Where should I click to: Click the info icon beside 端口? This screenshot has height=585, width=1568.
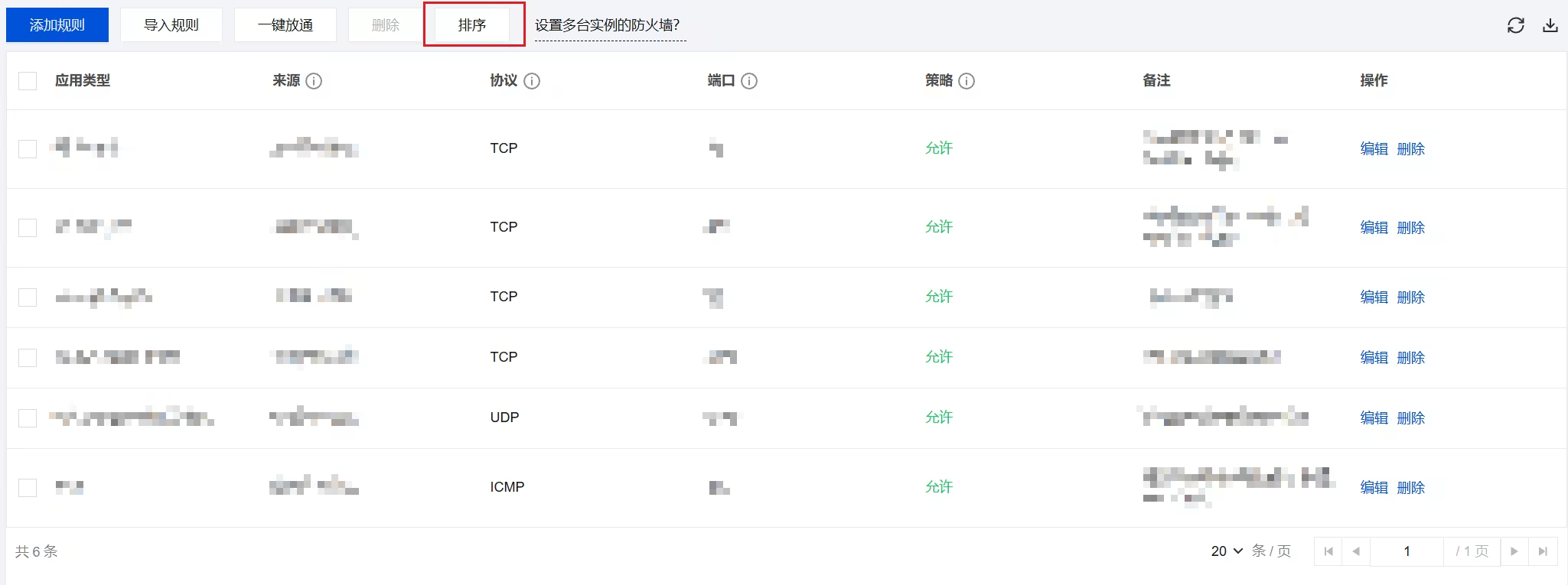749,81
